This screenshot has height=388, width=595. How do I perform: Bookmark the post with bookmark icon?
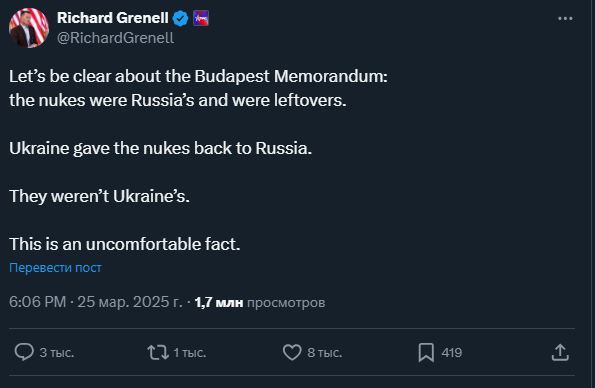[426, 353]
